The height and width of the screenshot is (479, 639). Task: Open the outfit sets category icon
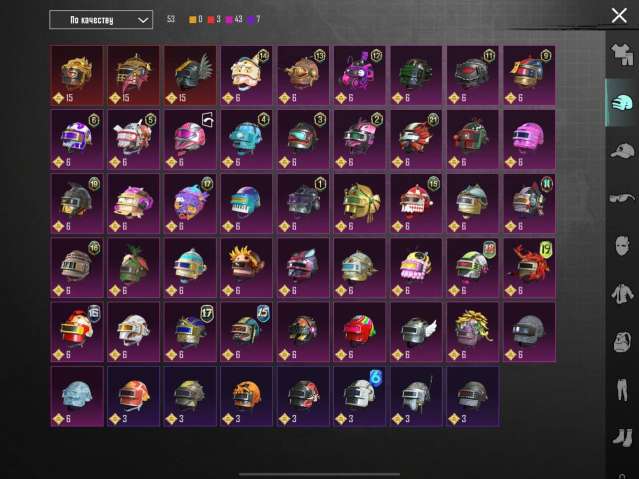[622, 55]
